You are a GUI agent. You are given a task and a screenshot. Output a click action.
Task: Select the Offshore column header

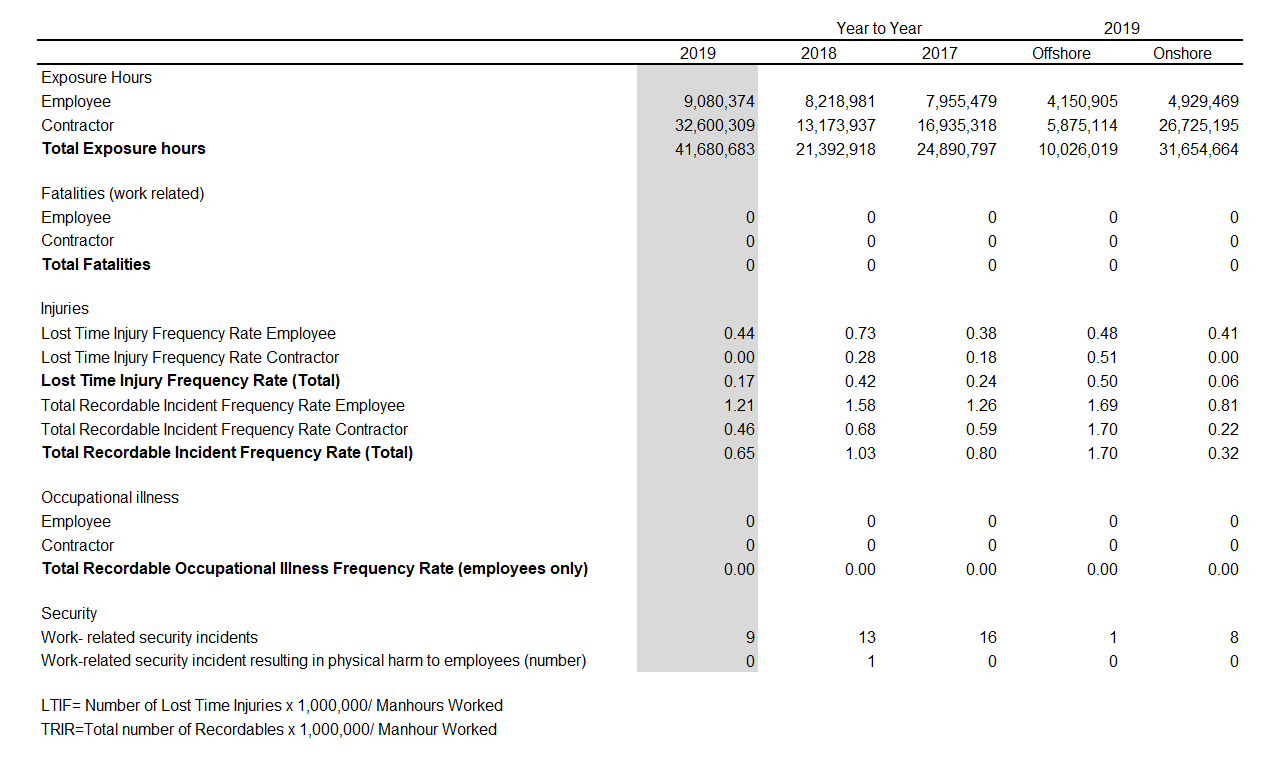click(x=1061, y=54)
